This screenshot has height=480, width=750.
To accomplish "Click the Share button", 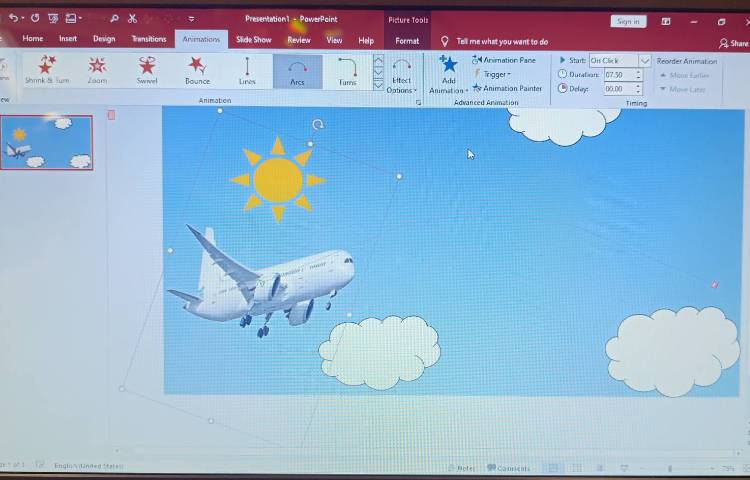I will 734,44.
